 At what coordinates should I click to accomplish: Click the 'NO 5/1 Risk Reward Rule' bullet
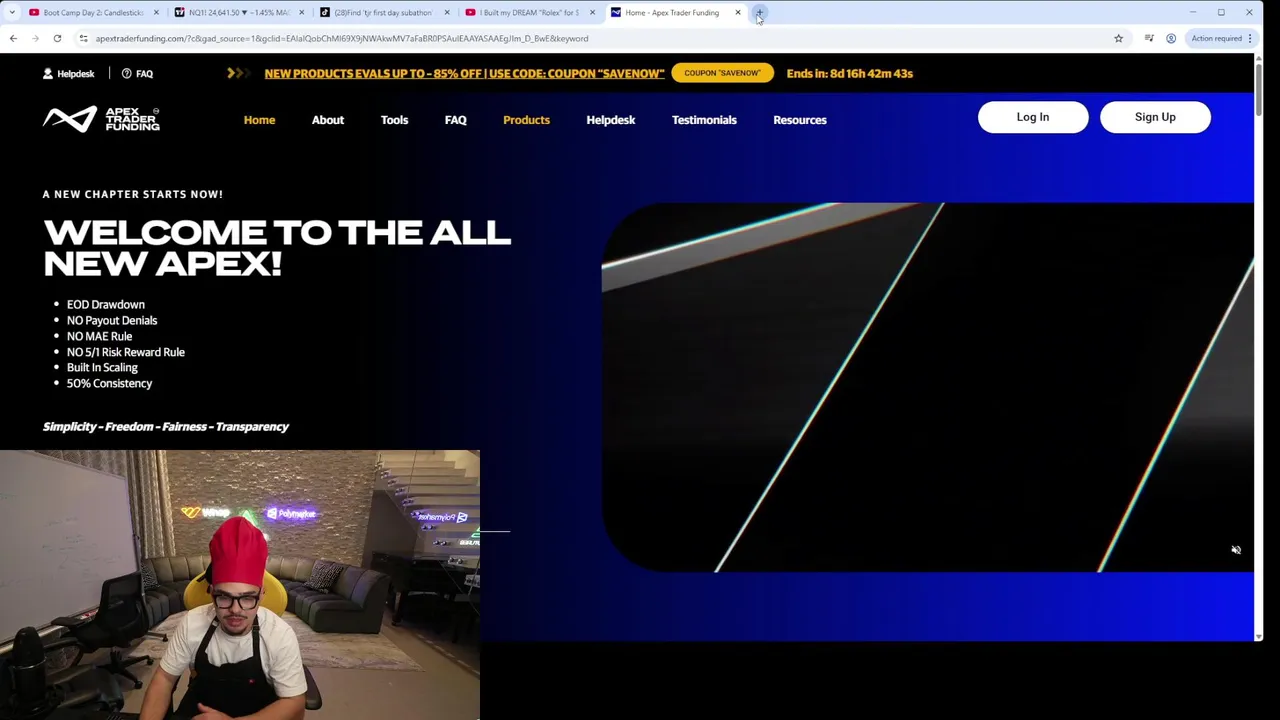tap(125, 352)
